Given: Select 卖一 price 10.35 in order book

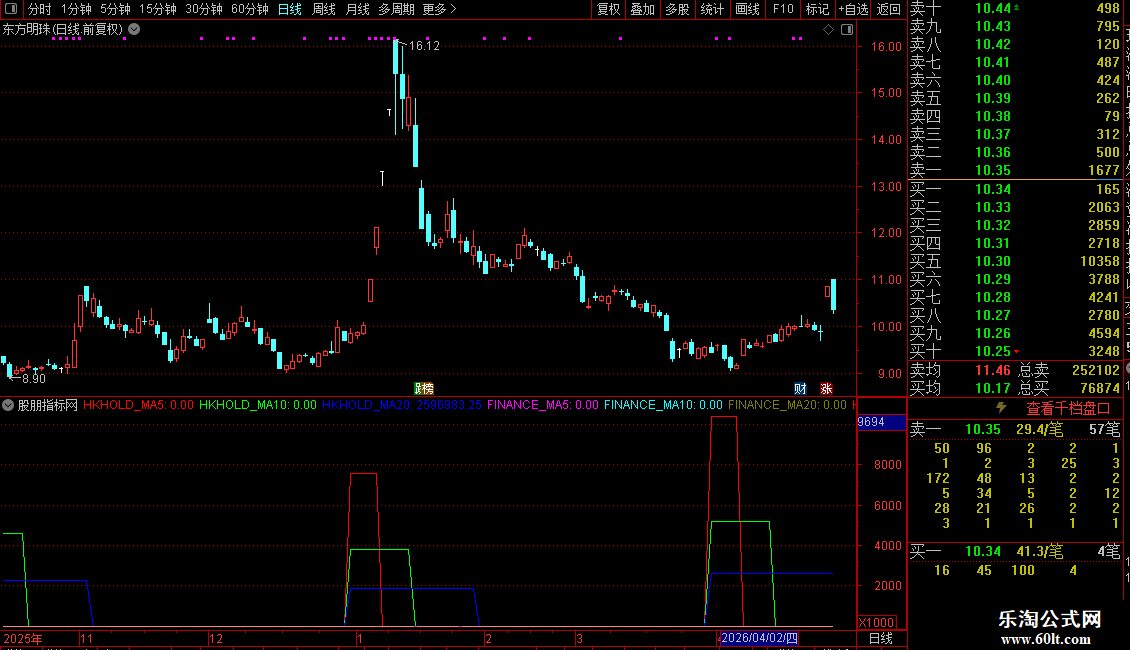Looking at the screenshot, I should [993, 171].
